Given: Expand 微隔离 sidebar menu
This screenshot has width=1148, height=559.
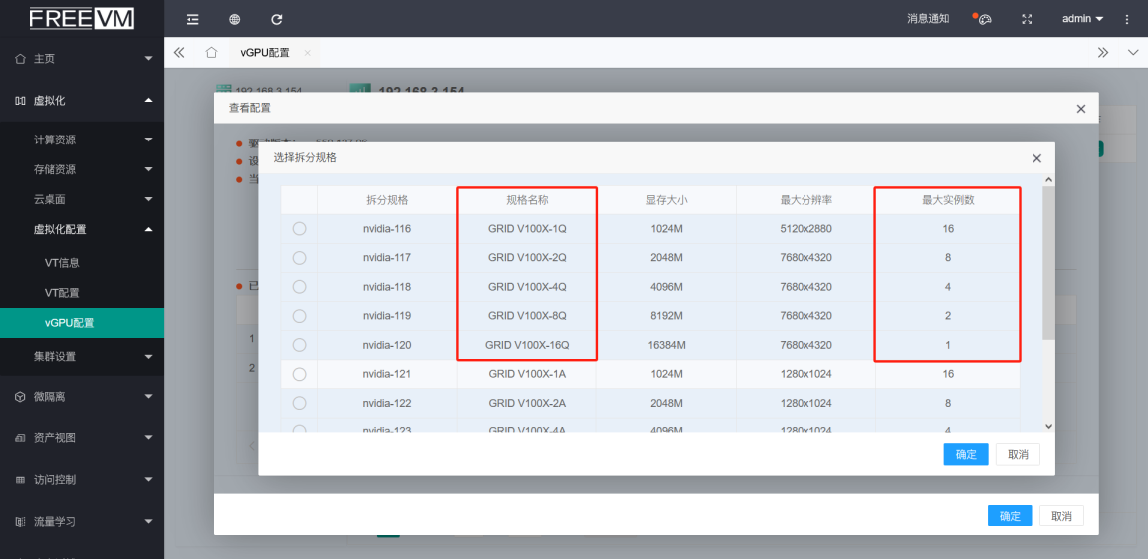Looking at the screenshot, I should pos(82,397).
